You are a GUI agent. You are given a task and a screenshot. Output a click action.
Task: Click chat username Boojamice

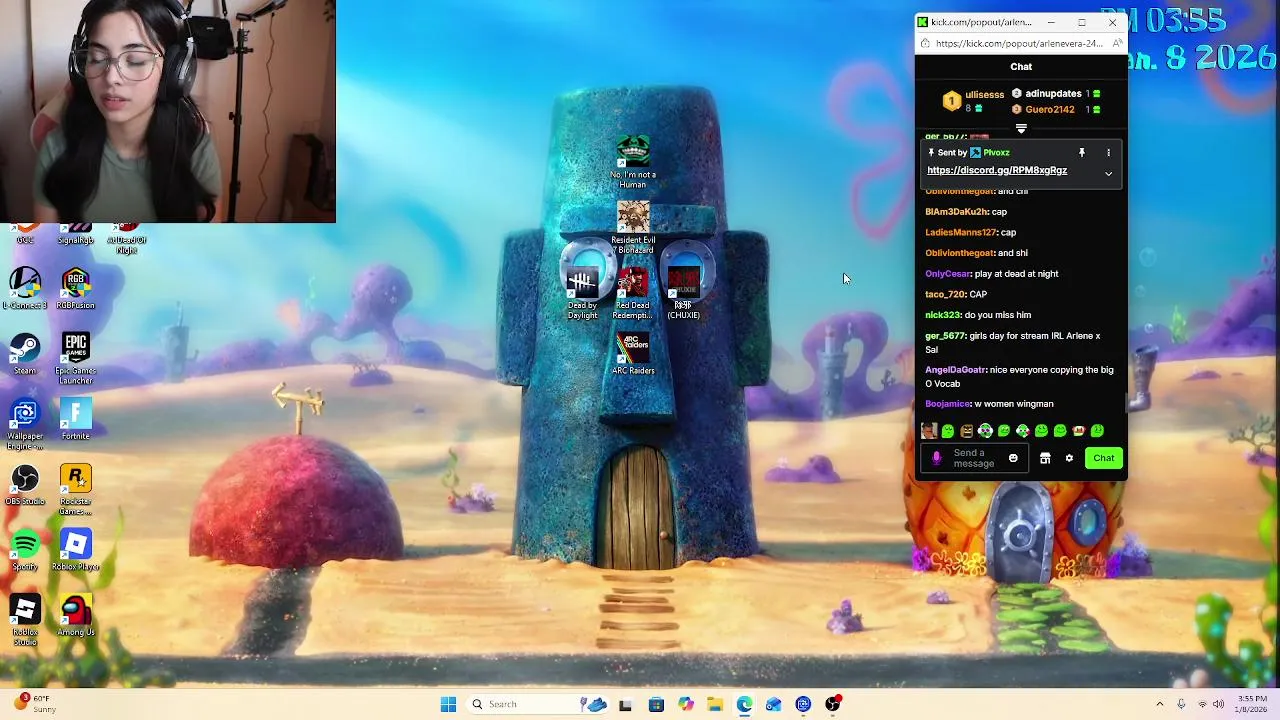click(x=948, y=404)
